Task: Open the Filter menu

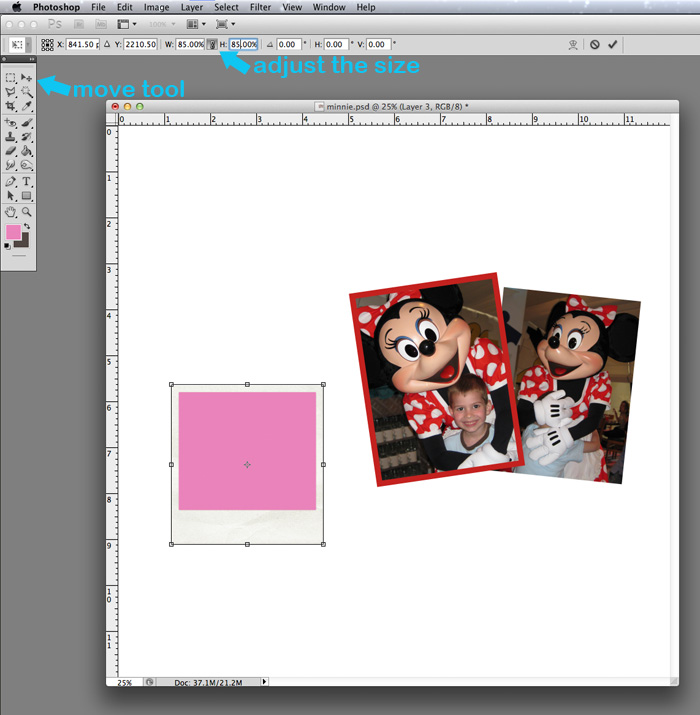Action: (260, 7)
